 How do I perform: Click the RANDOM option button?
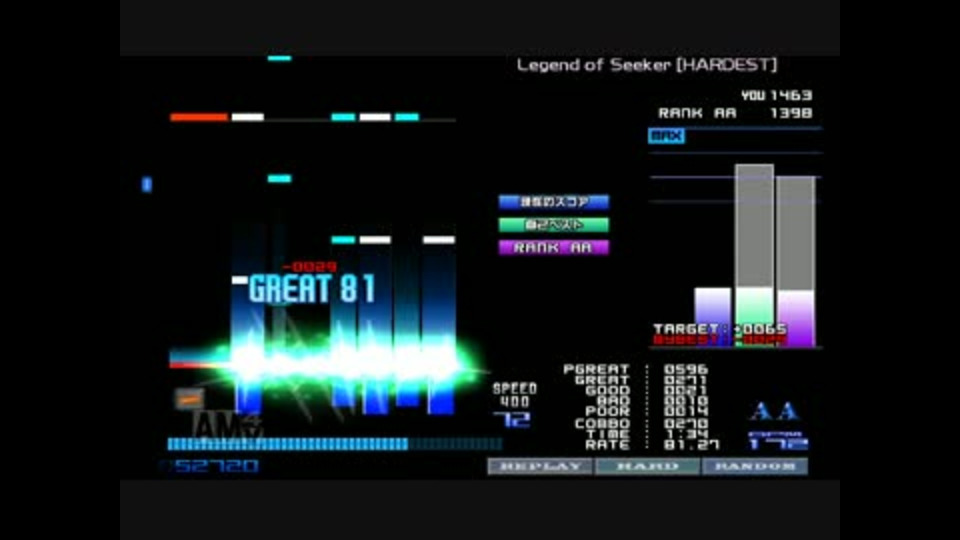755,467
